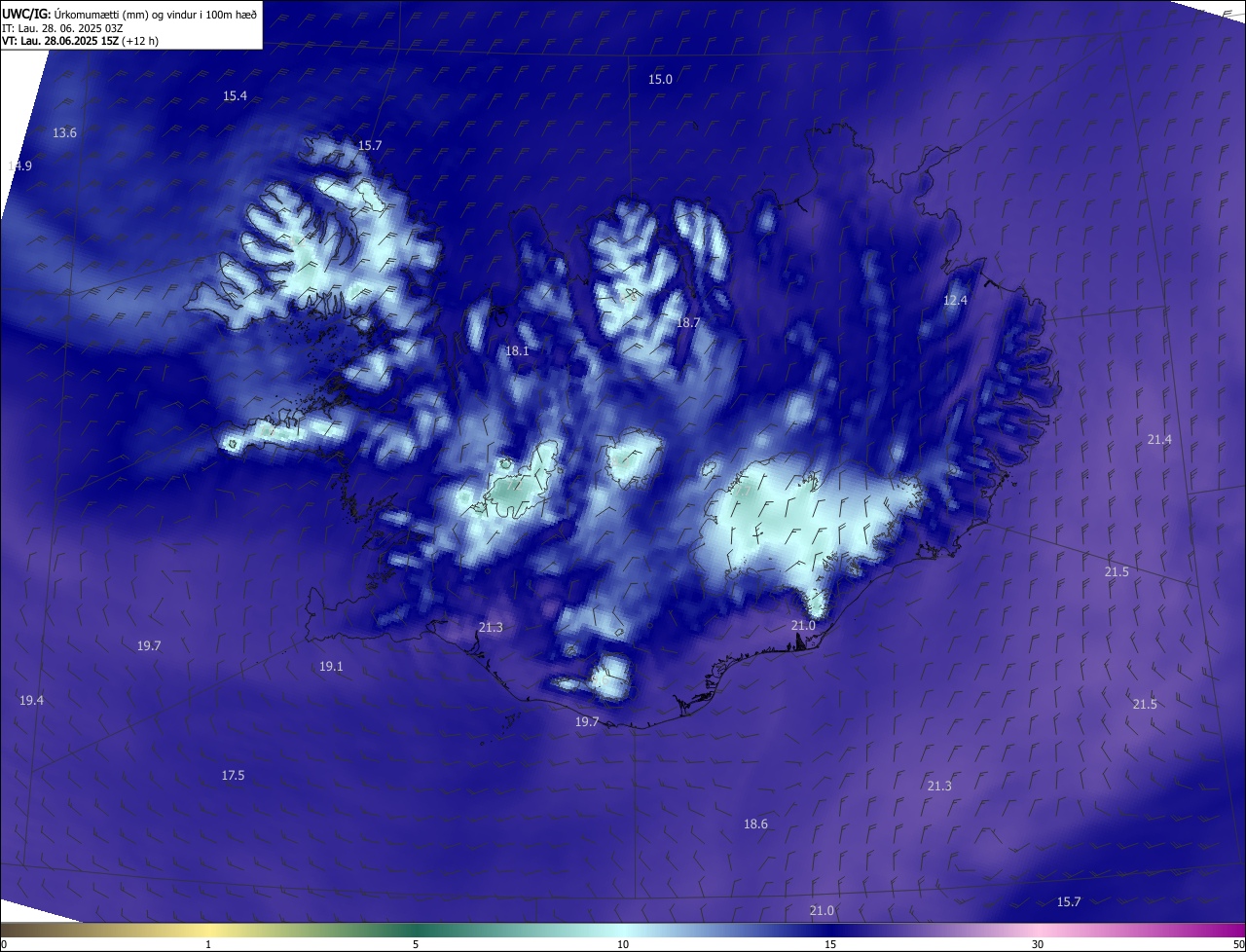
Task: Click the legend tick label '0'
Action: tap(4, 944)
